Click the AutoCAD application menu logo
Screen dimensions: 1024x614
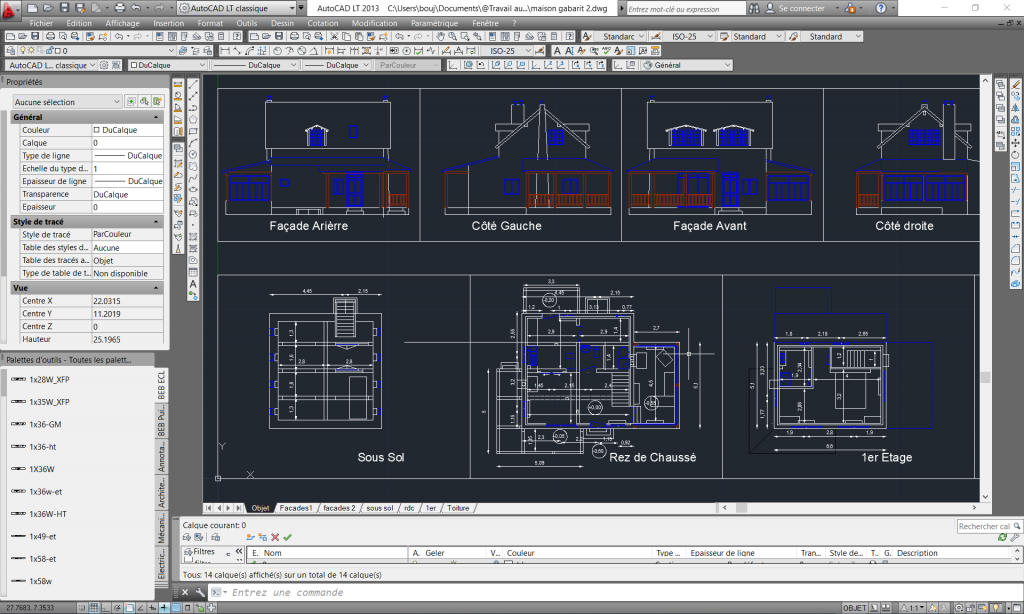tap(11, 9)
